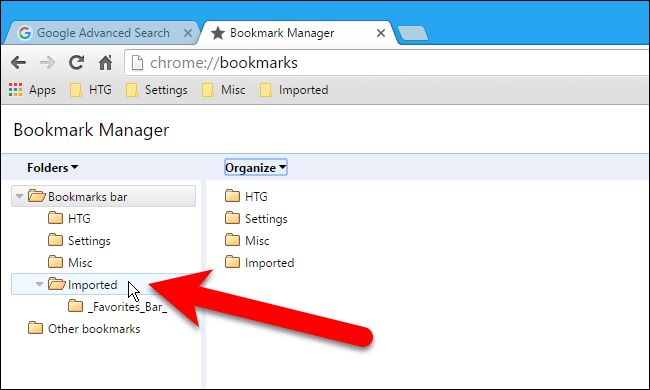Screen dimensions: 650x390
Task: Select Other bookmarks in folder tree
Action: [94, 329]
